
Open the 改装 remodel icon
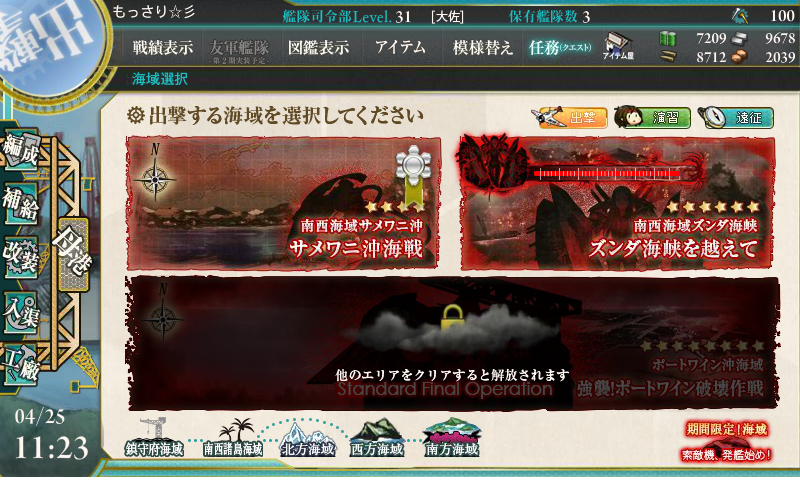point(21,258)
